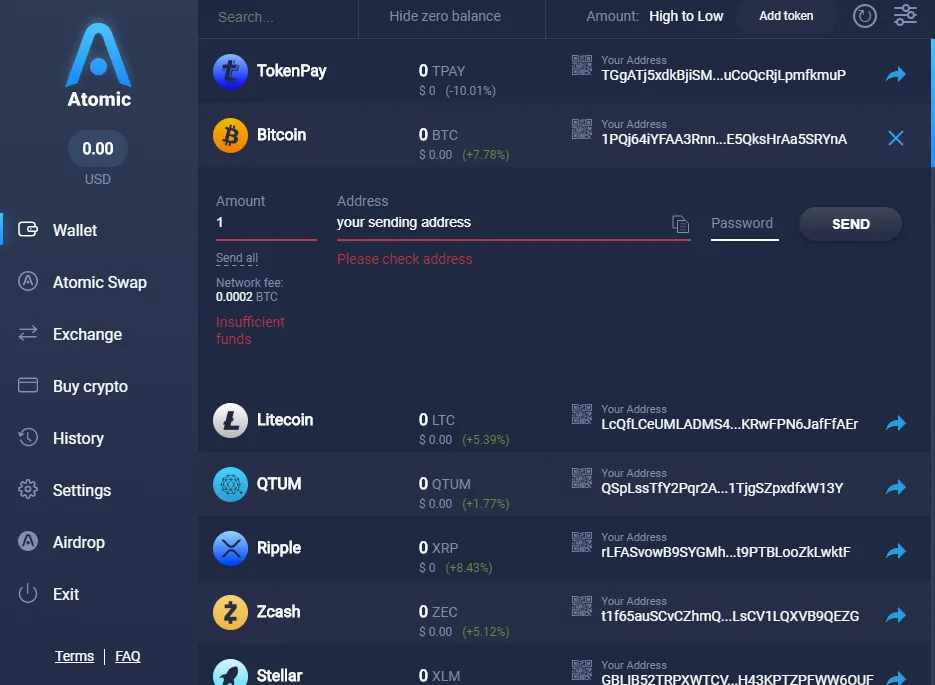Image resolution: width=935 pixels, height=685 pixels.
Task: Click the QTUM coin icon
Action: coord(230,484)
